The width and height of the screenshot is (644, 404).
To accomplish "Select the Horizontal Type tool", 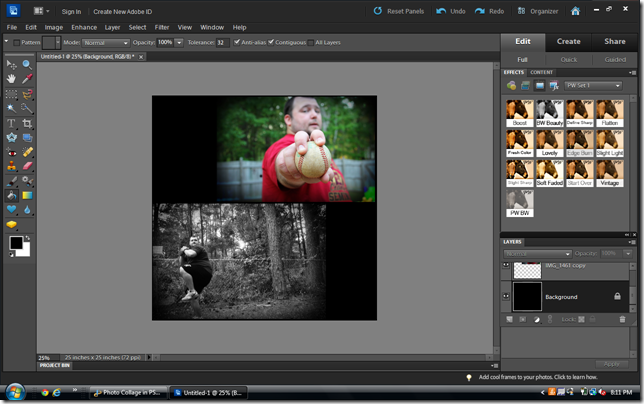I will [11, 123].
